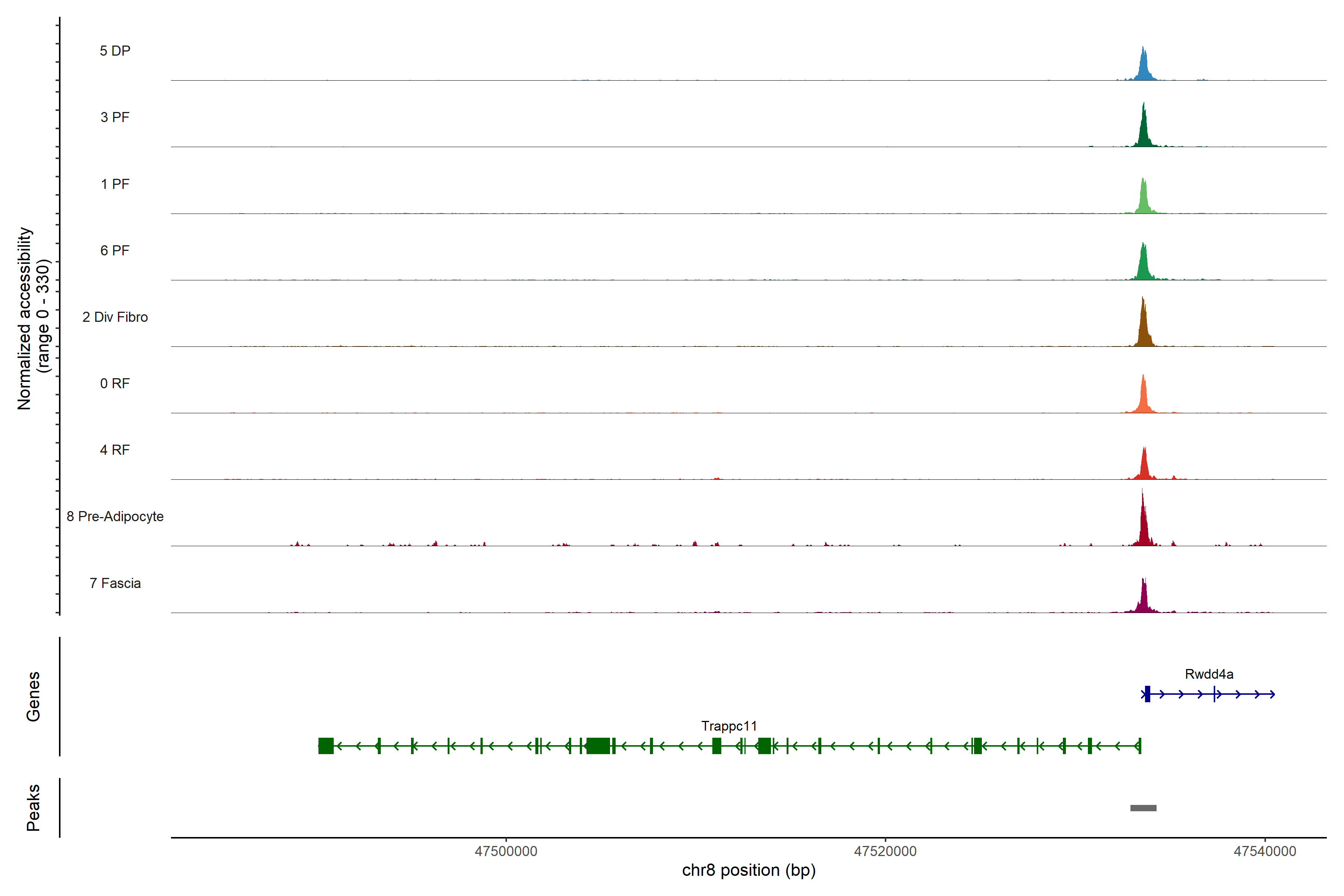Click the leftmost large Trappc11 exon block

pyautogui.click(x=326, y=746)
